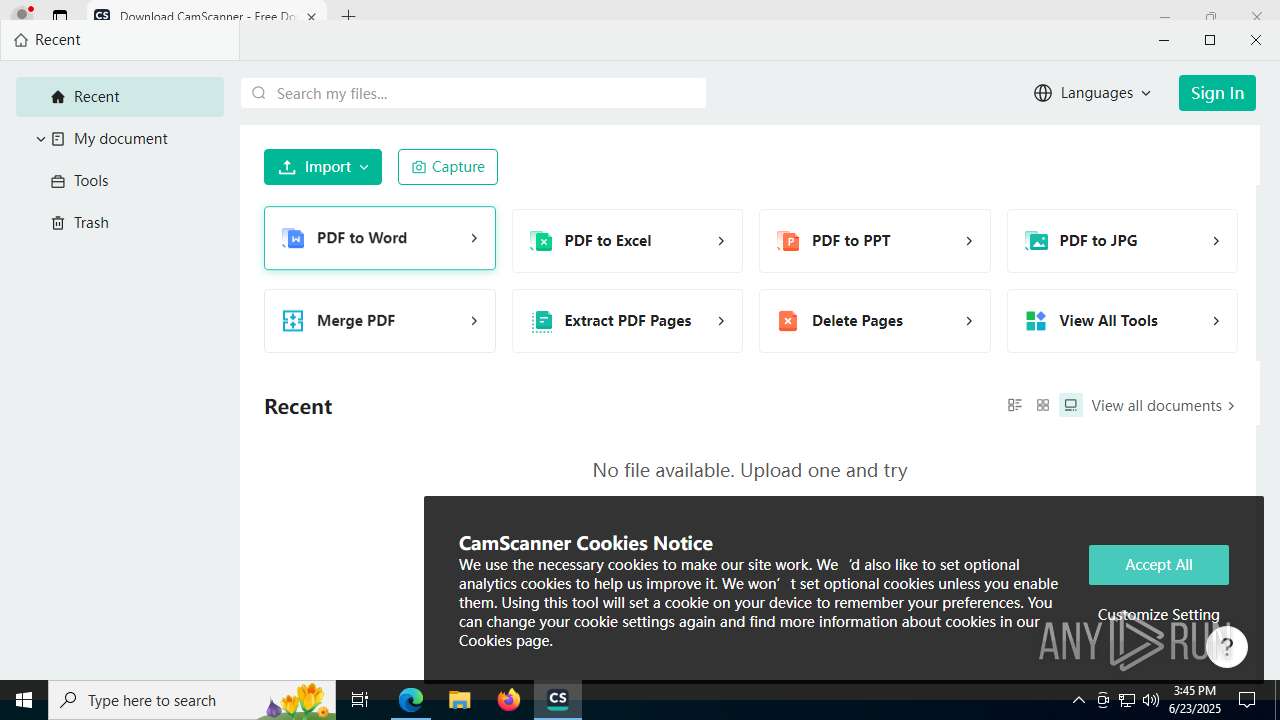Viewport: 1280px width, 720px height.
Task: Click chevron on Merge PDF card
Action: (x=474, y=321)
